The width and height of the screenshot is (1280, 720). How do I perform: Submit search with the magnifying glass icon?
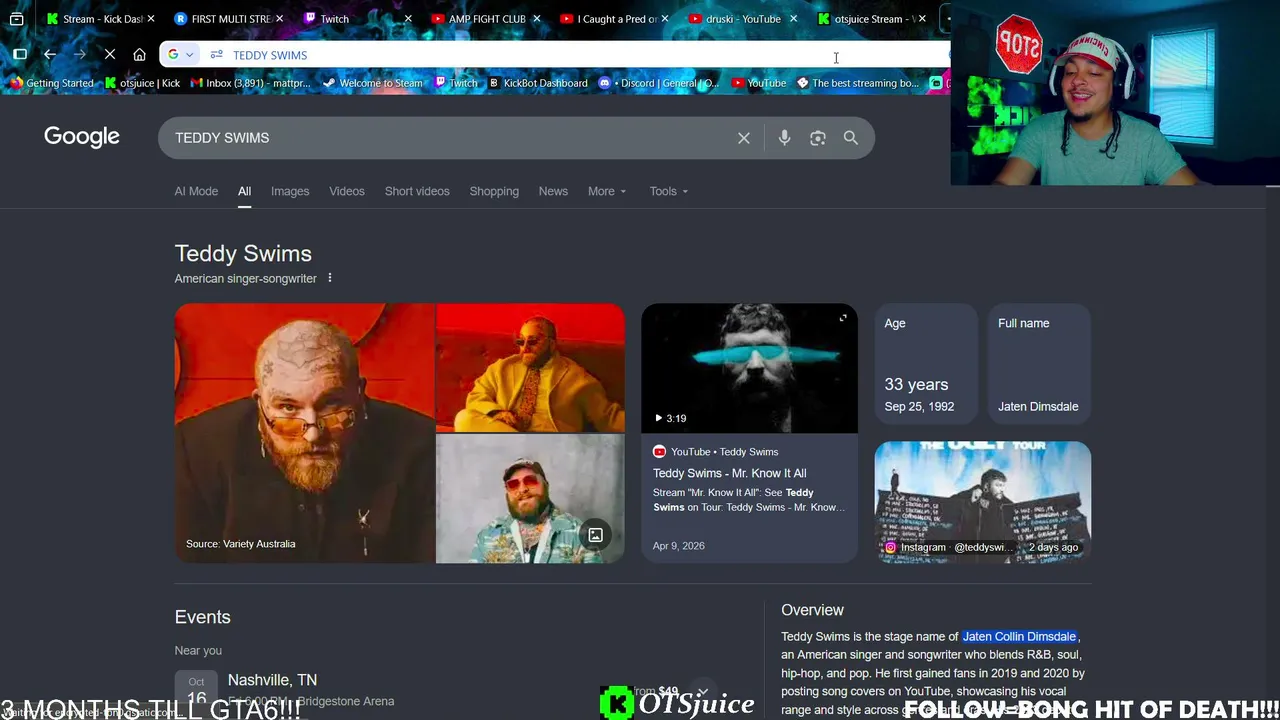click(x=851, y=138)
